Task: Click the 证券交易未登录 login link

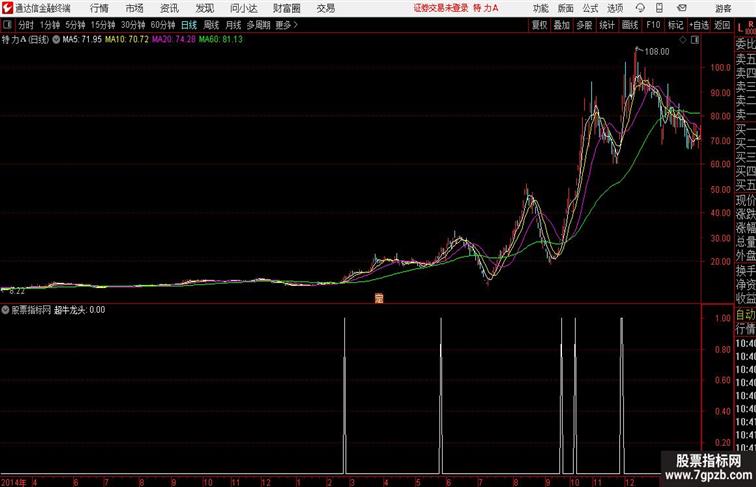Action: 441,8
